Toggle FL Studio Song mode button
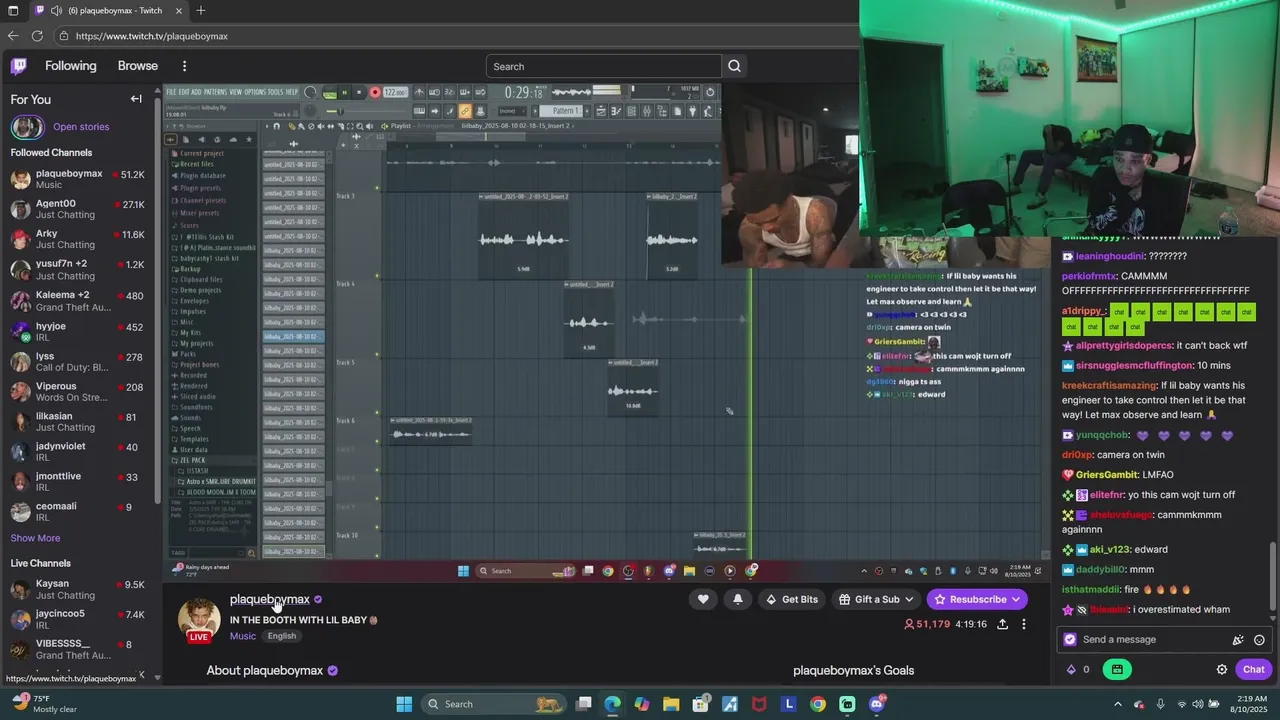 (329, 94)
